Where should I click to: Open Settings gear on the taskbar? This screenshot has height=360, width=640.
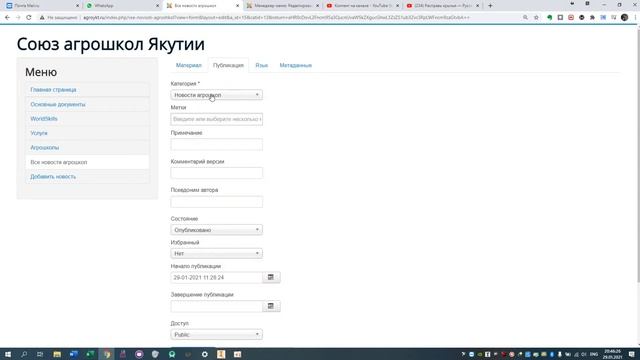point(204,354)
